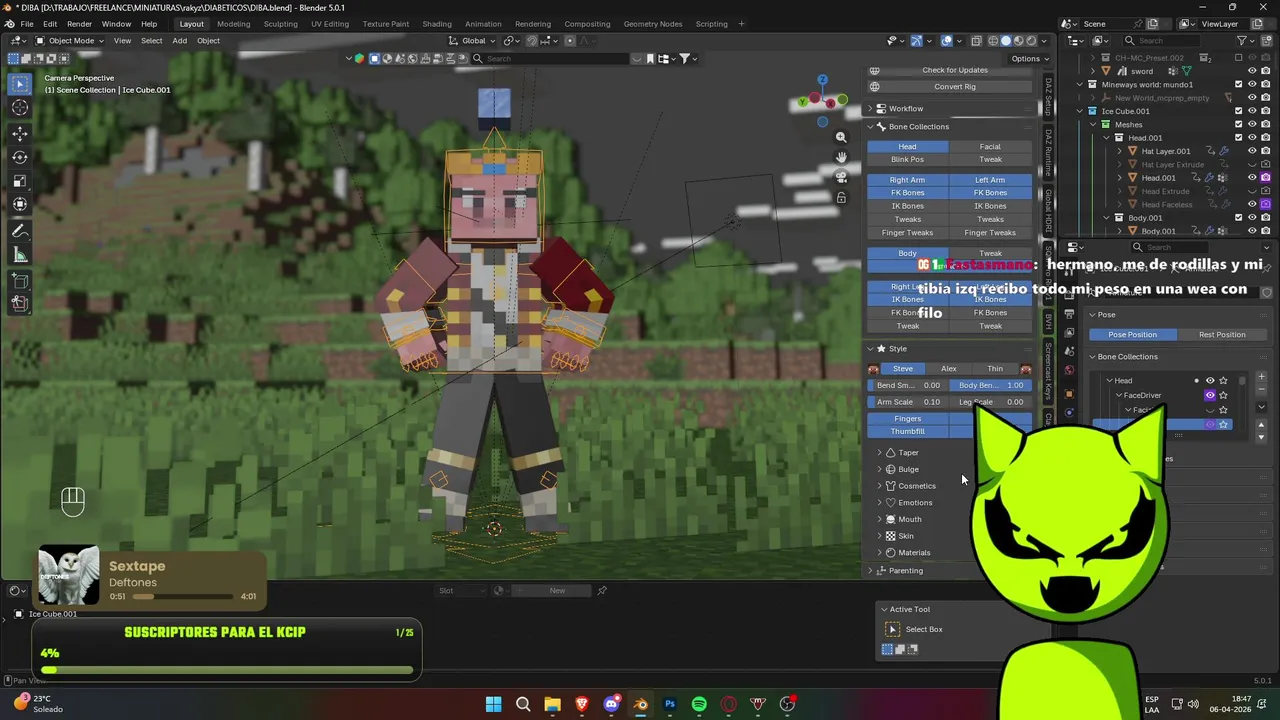Switch to rendered viewport shading
The height and width of the screenshot is (720, 1280).
tap(1031, 41)
